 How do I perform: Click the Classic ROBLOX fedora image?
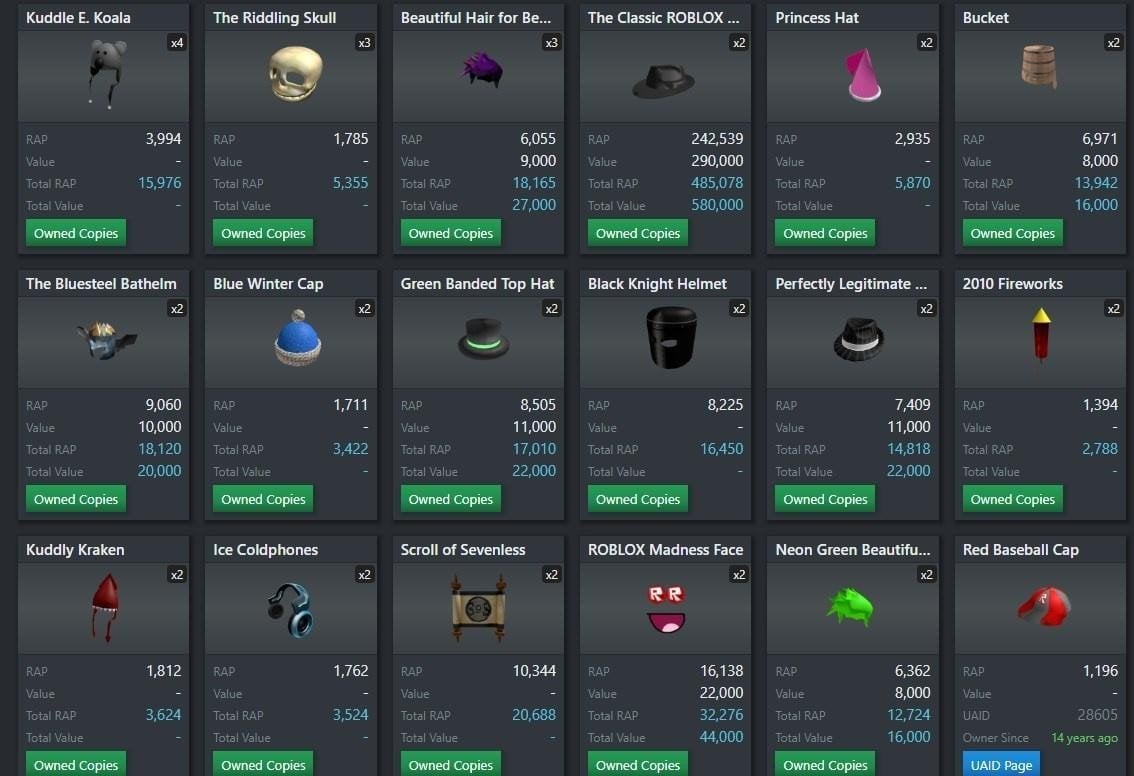(663, 82)
